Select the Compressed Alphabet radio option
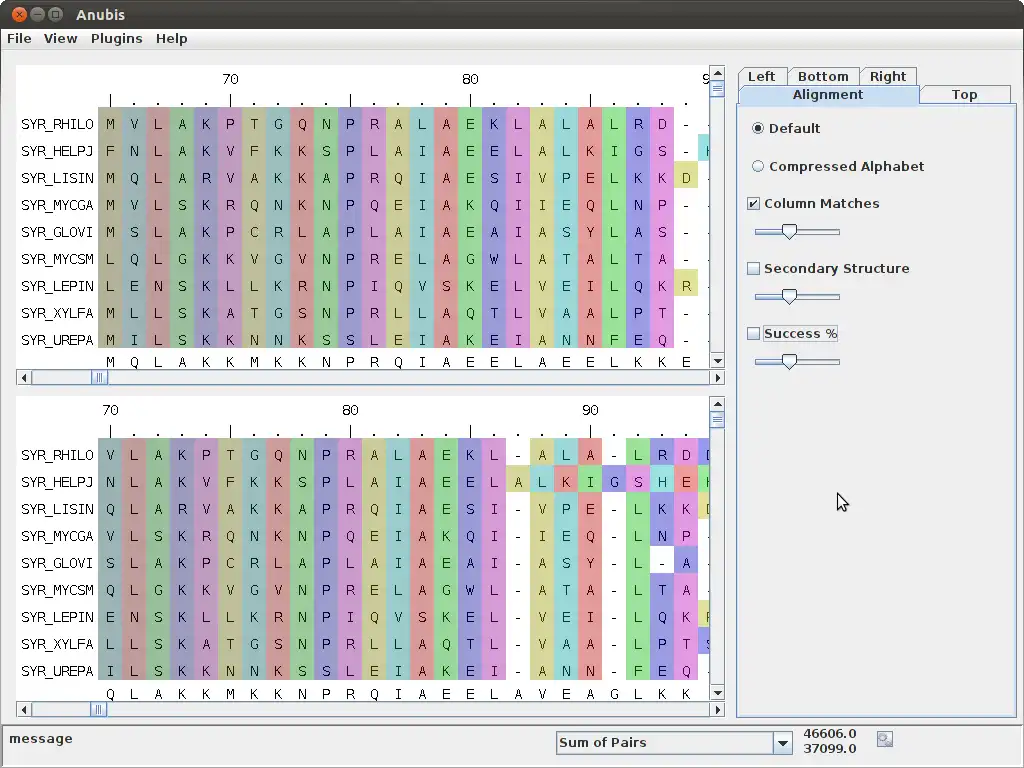This screenshot has height=768, width=1024. pyautogui.click(x=758, y=167)
